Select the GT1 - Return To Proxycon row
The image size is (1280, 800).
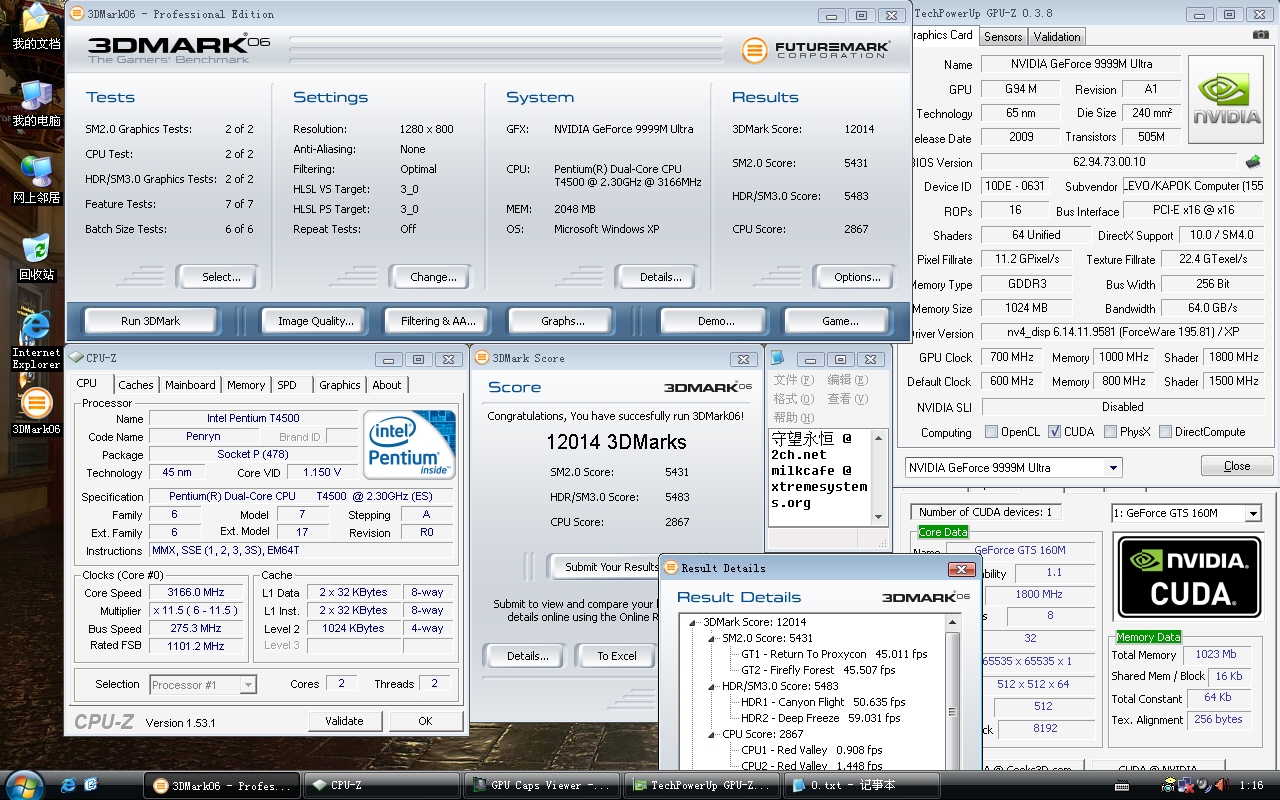(x=834, y=654)
